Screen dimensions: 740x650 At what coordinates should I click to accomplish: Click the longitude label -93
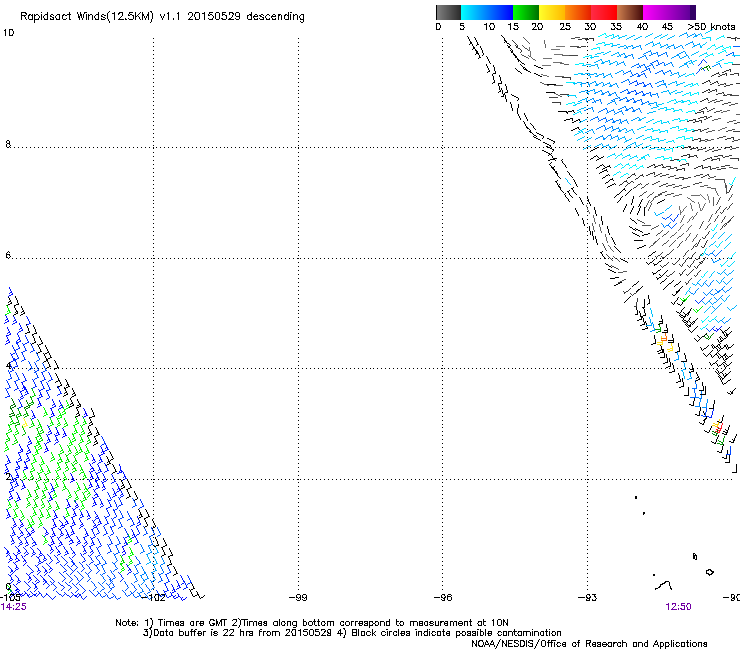click(587, 598)
